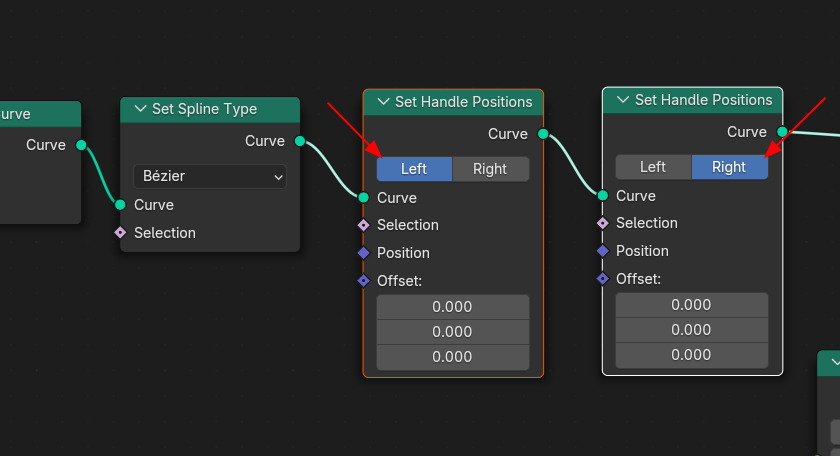The image size is (840, 456).
Task: Click Offset Y field in white-outlined node
Action: coord(692,330)
